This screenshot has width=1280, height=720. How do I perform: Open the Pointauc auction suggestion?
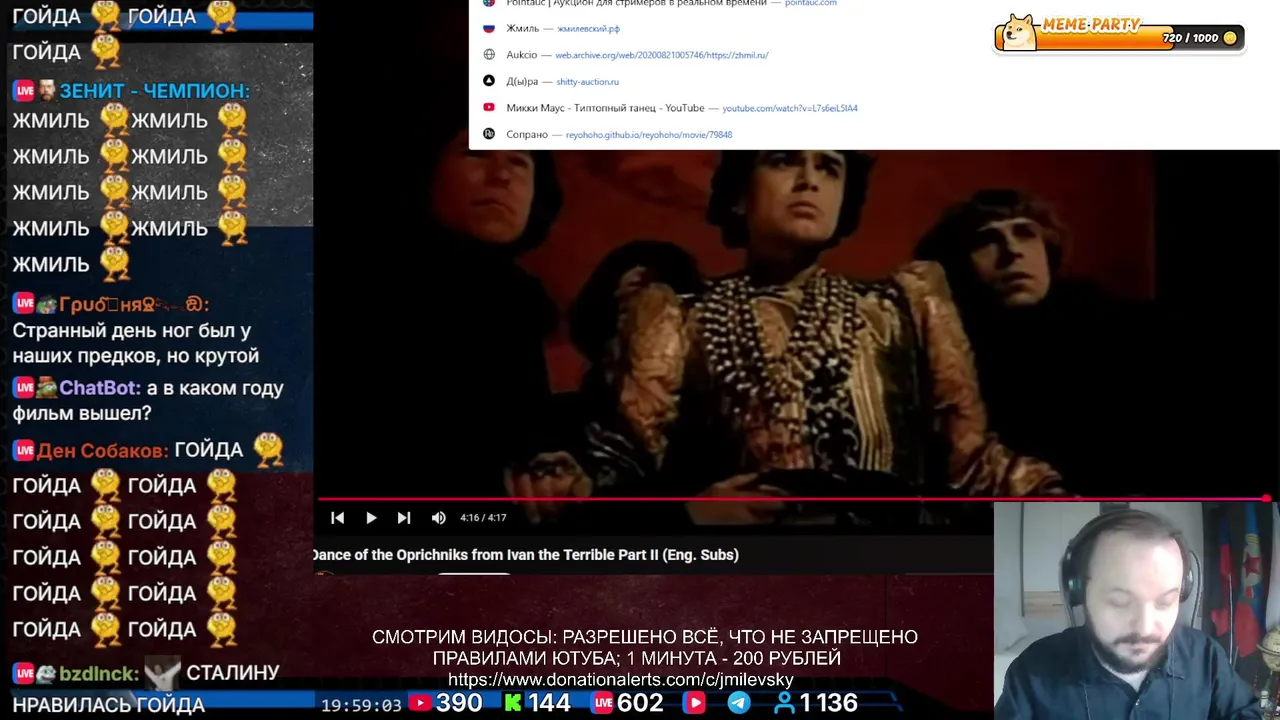pyautogui.click(x=874, y=4)
